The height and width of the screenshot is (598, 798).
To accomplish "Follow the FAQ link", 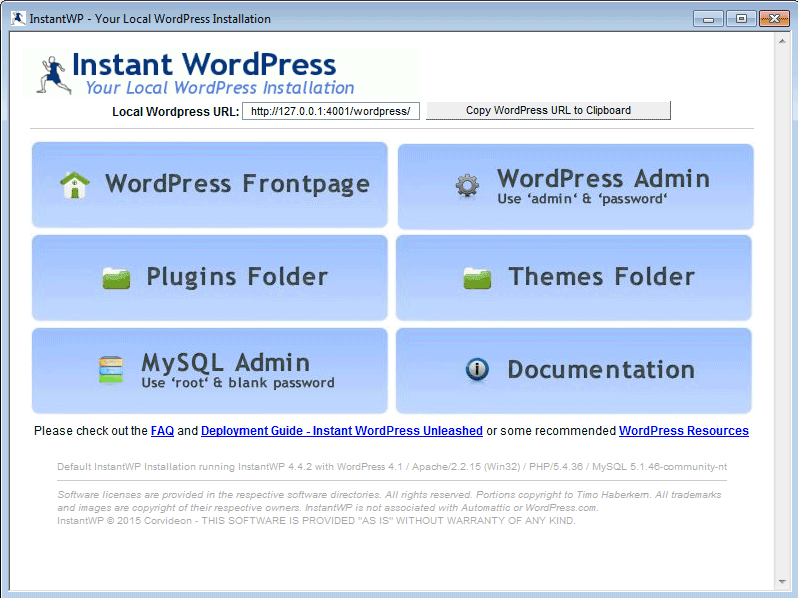I will tap(162, 431).
